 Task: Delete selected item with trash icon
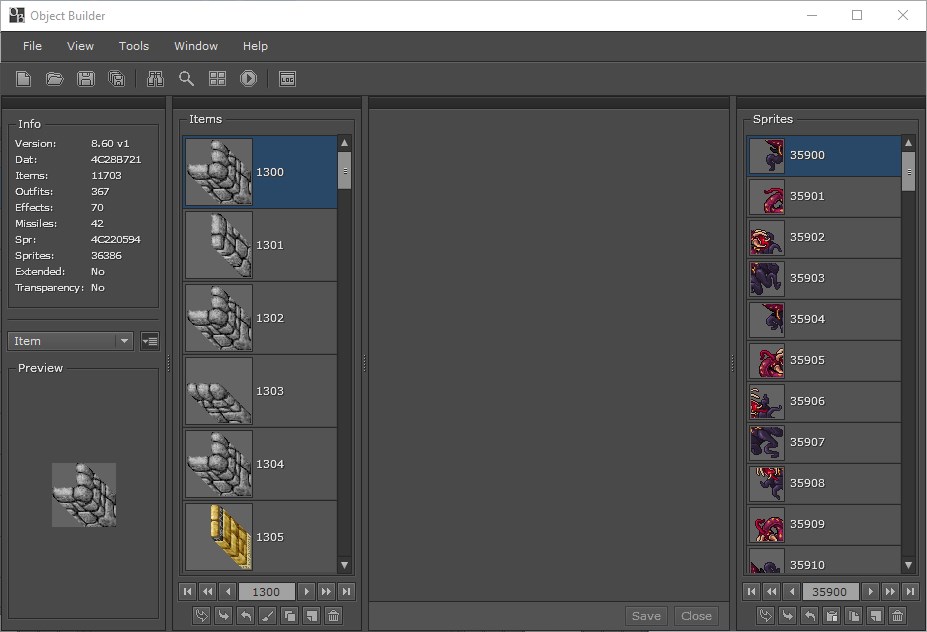tap(333, 616)
